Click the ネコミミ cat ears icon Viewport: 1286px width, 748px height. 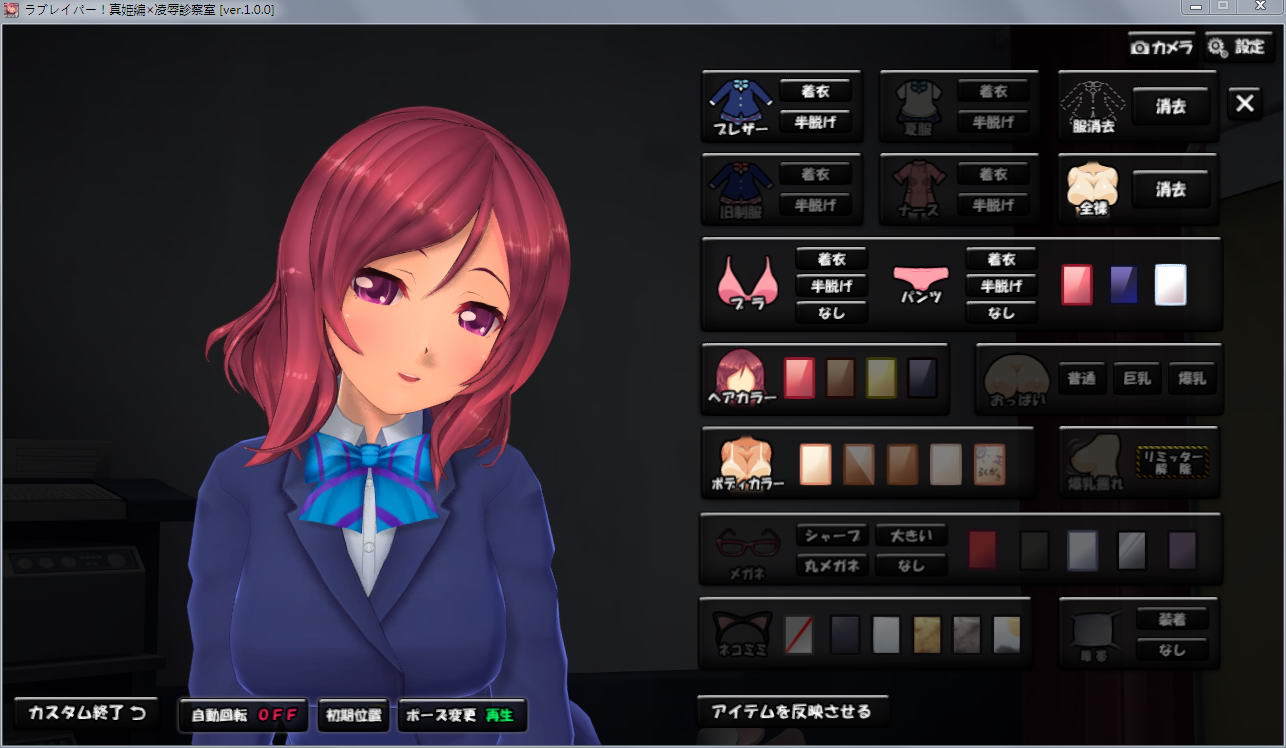pos(742,633)
